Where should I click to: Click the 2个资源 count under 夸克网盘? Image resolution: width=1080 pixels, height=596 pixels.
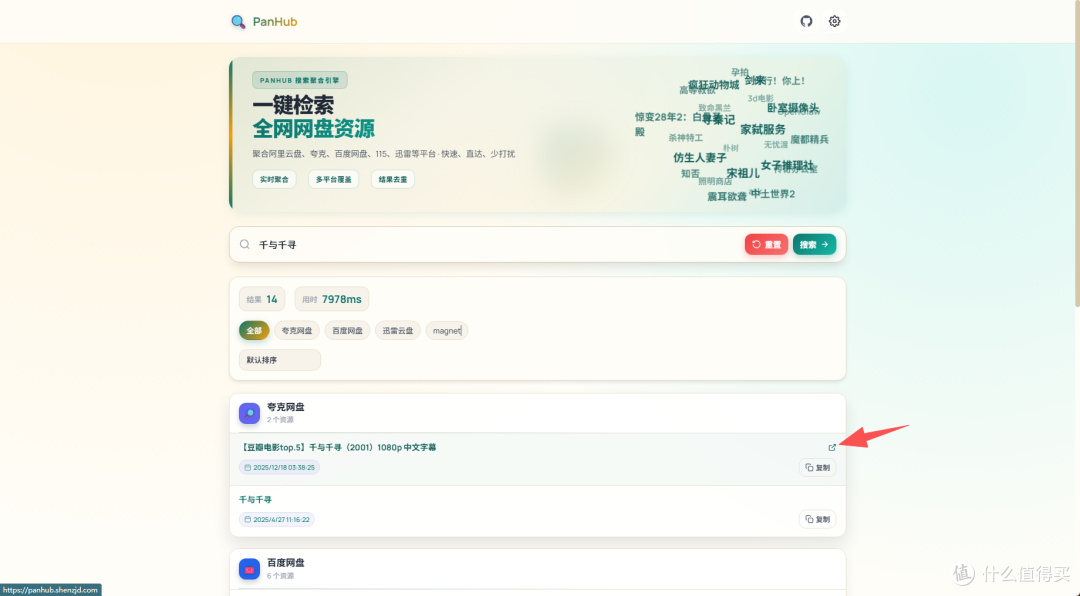(x=280, y=420)
